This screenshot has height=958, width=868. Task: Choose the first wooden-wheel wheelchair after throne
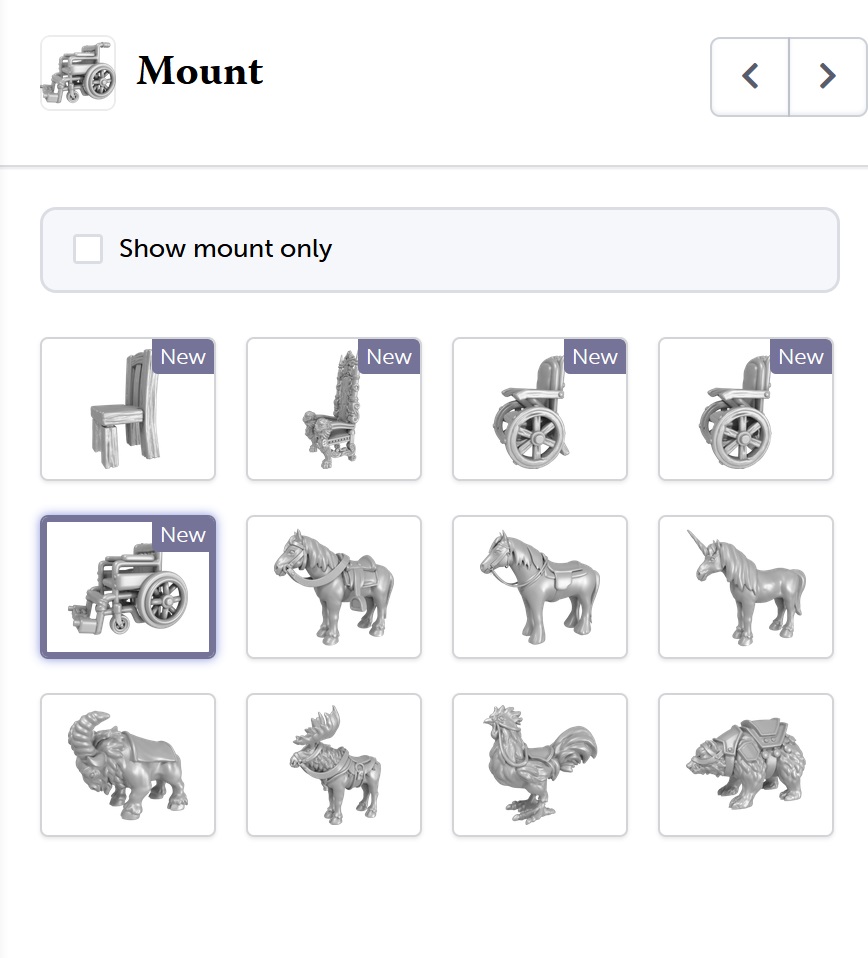point(539,409)
